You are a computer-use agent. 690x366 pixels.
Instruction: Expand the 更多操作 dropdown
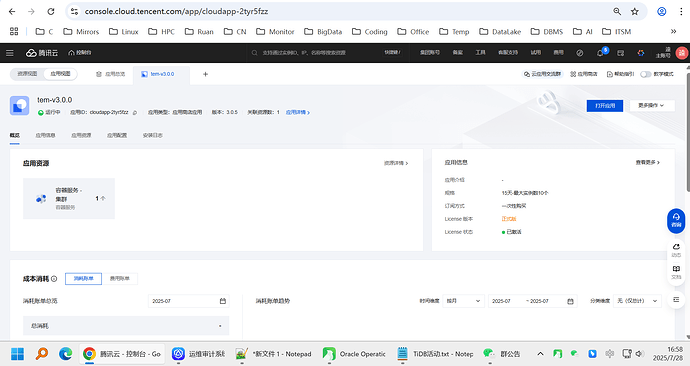click(x=651, y=106)
